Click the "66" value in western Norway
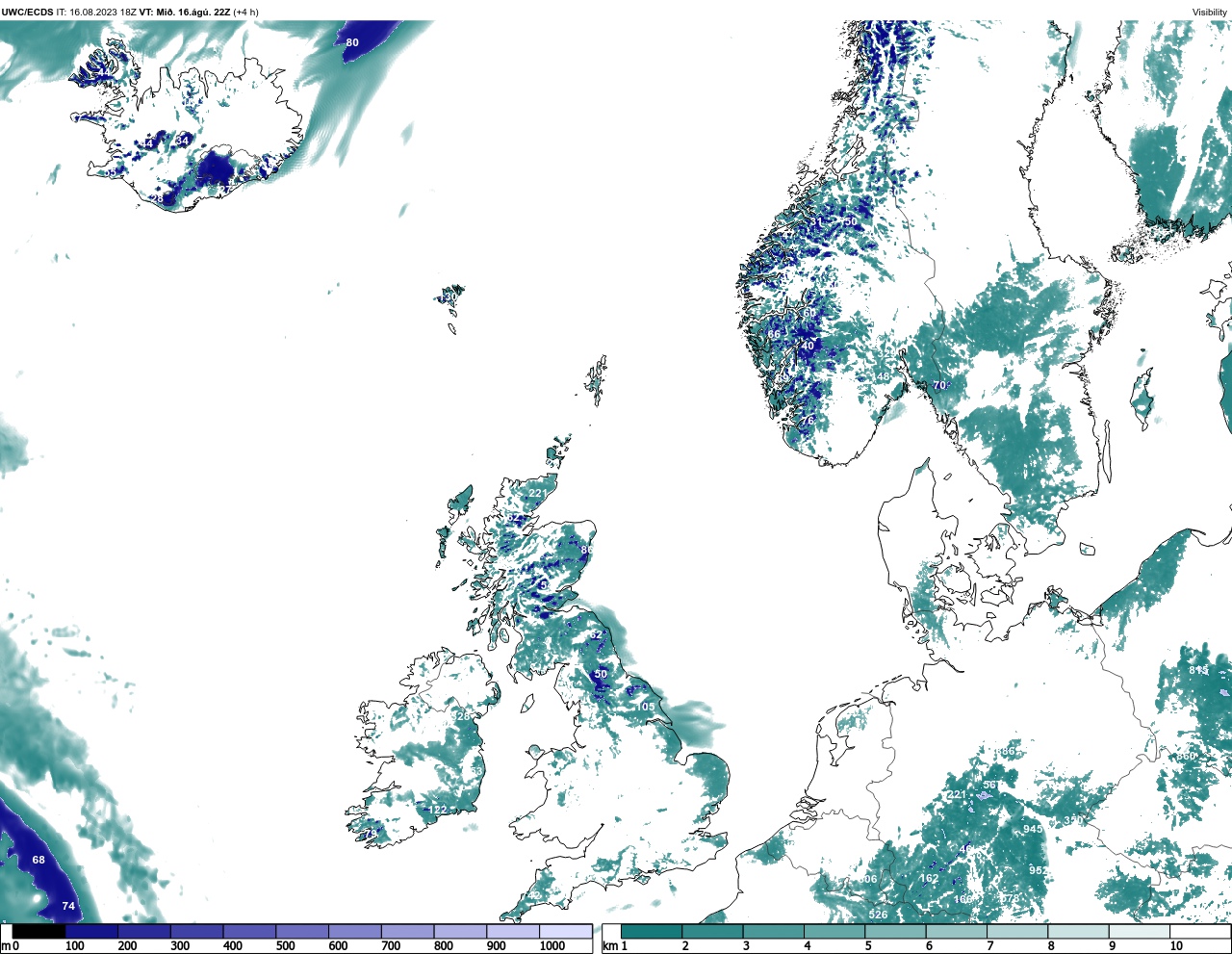The width and height of the screenshot is (1232, 954). 775,335
